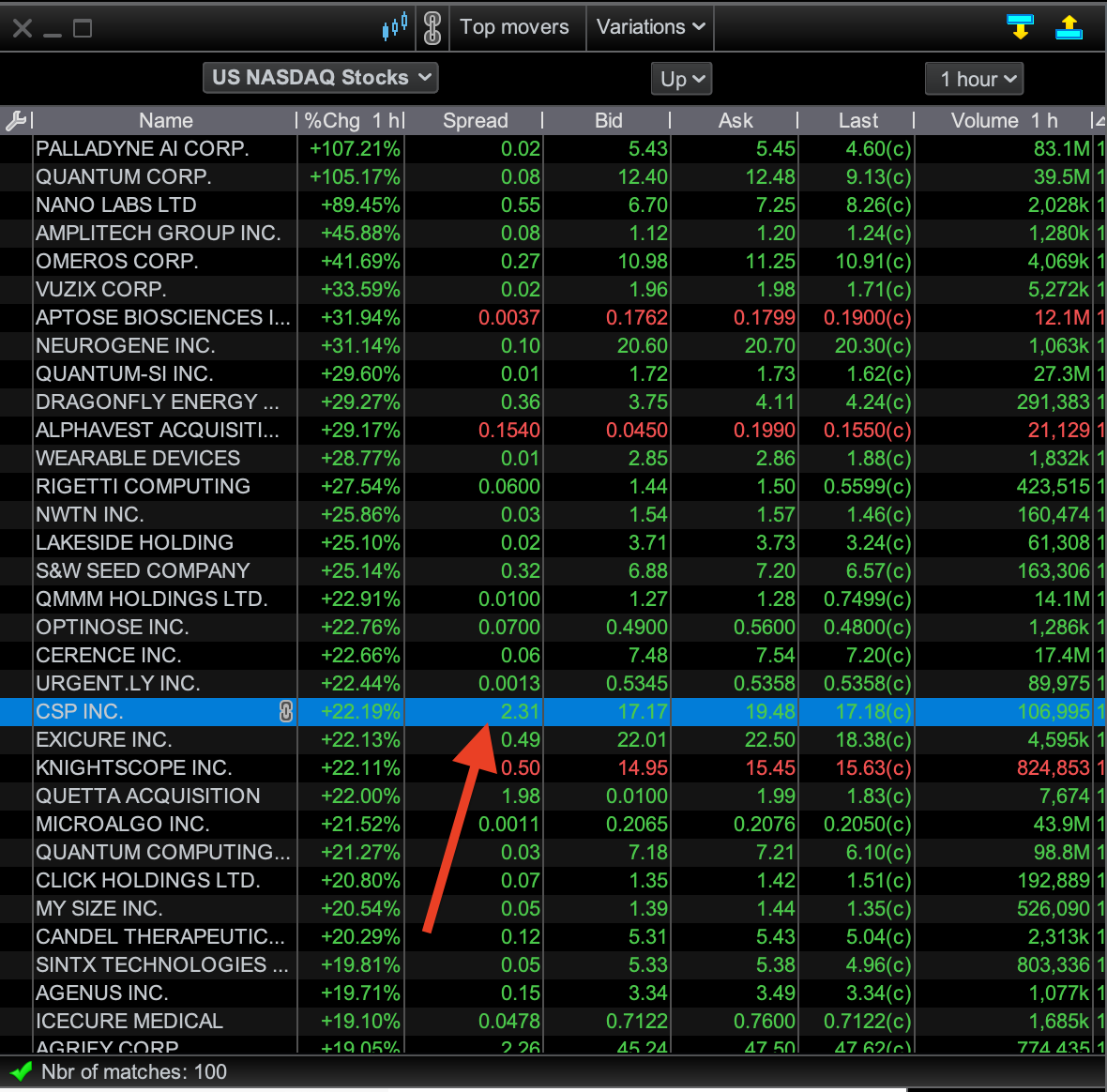
Task: Sort by the Last column header
Action: coord(857,121)
